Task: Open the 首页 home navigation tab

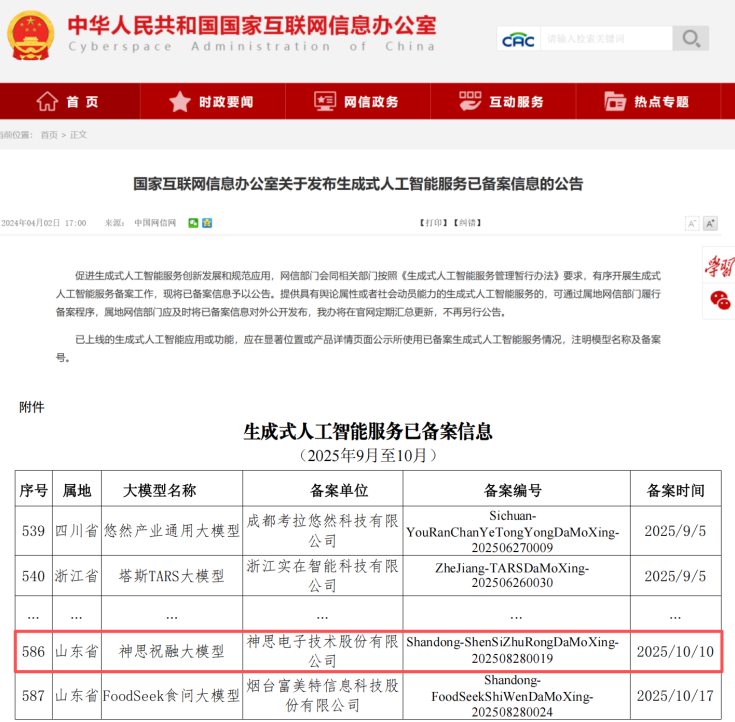Action: coord(68,102)
